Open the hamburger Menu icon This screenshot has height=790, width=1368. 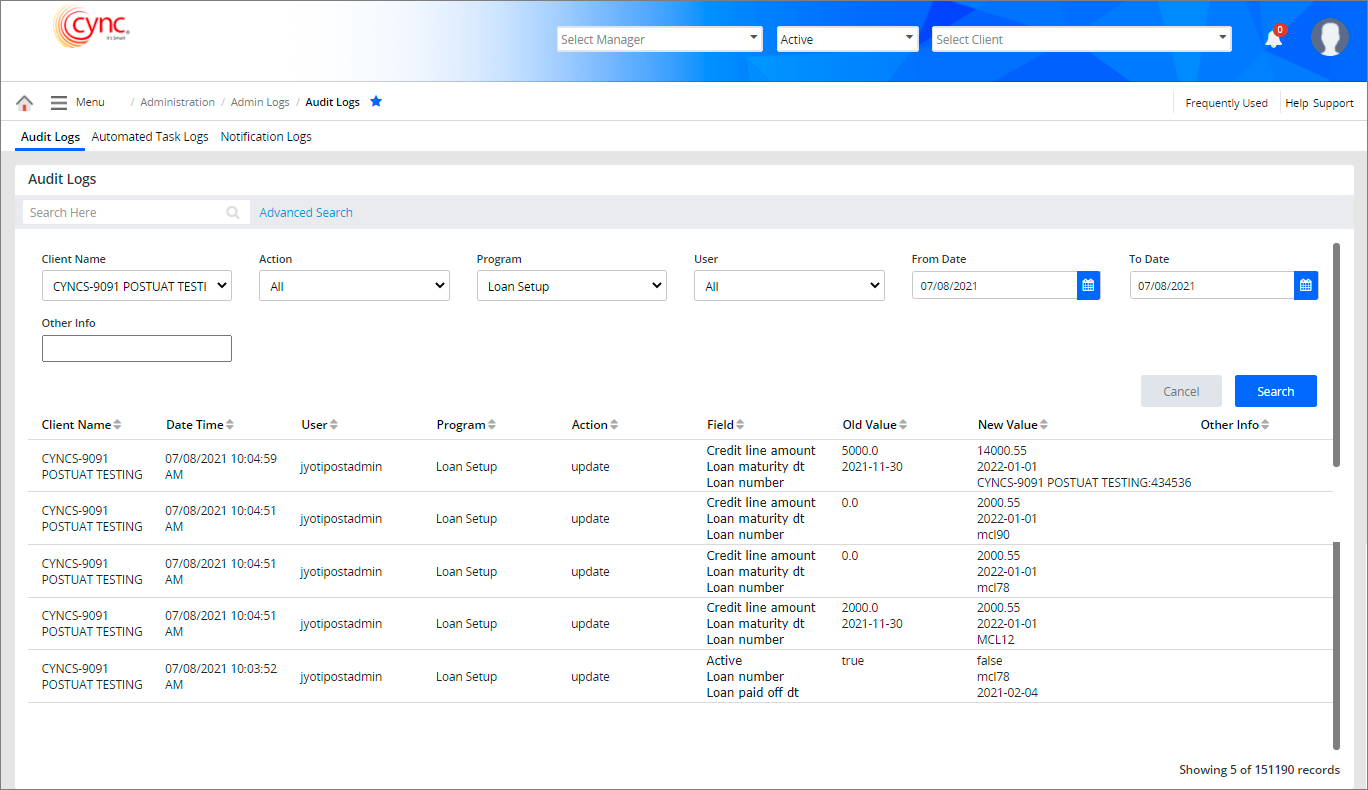tap(59, 103)
